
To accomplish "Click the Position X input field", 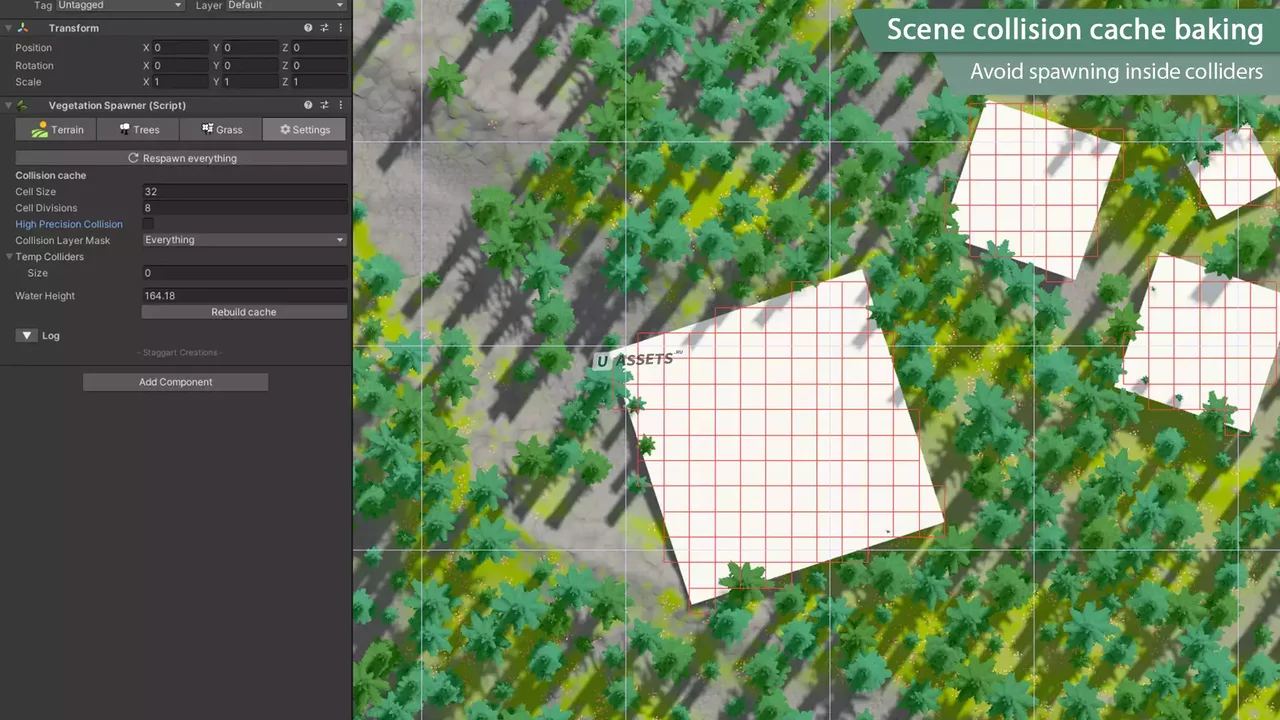I will tap(181, 48).
